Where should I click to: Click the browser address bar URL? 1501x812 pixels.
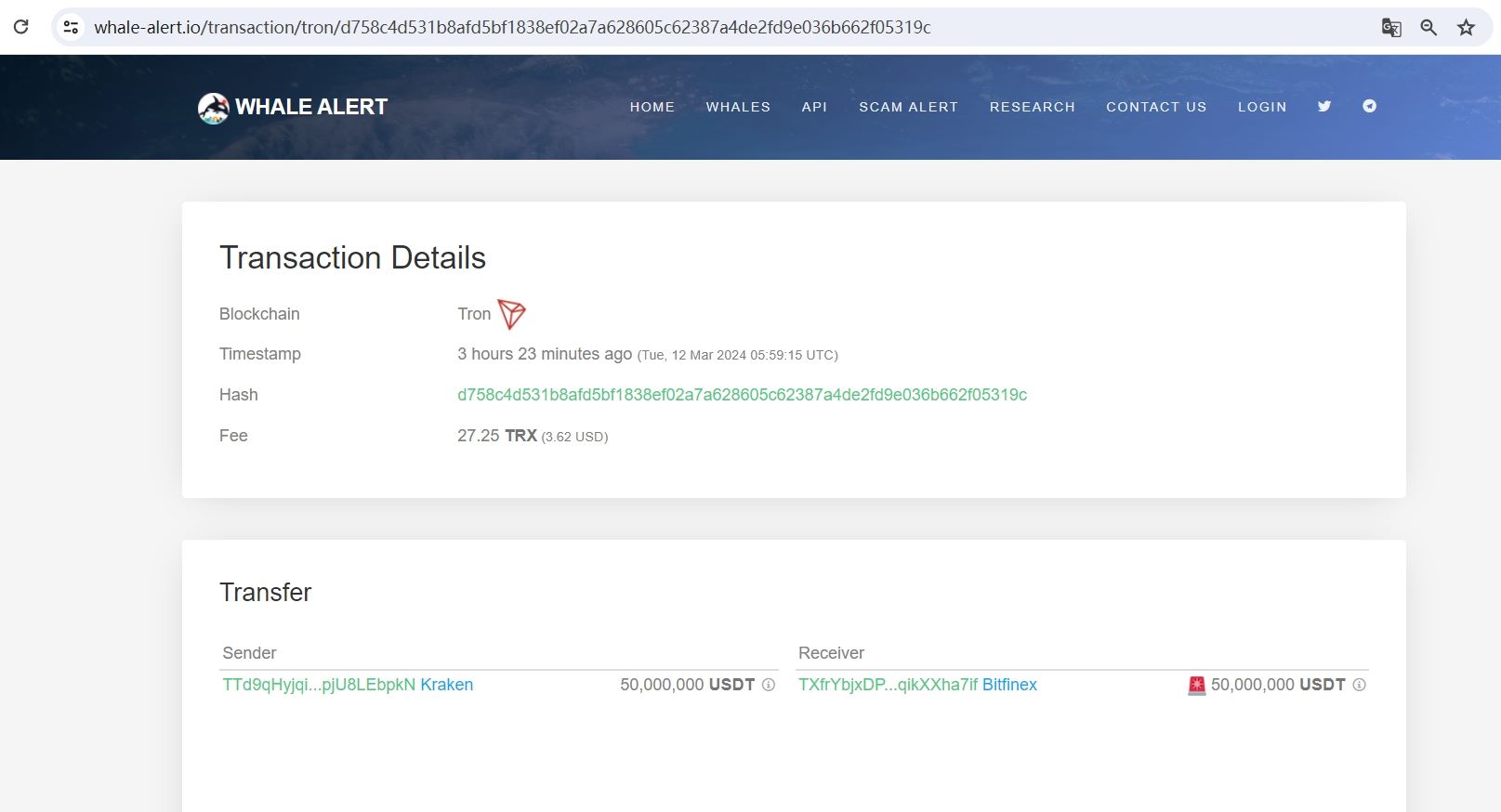coord(512,28)
